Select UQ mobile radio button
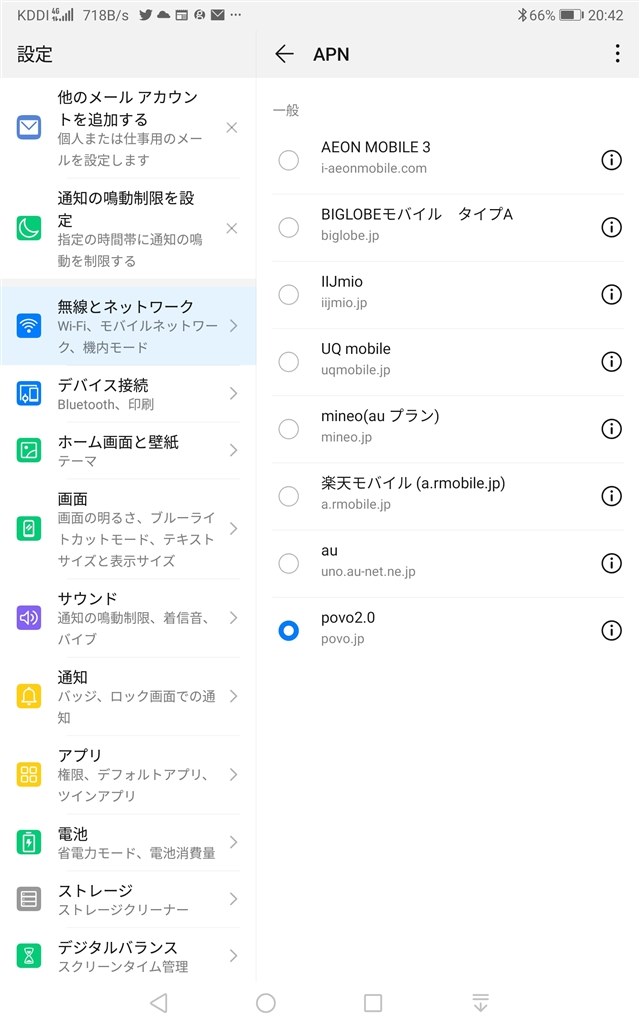 click(289, 362)
